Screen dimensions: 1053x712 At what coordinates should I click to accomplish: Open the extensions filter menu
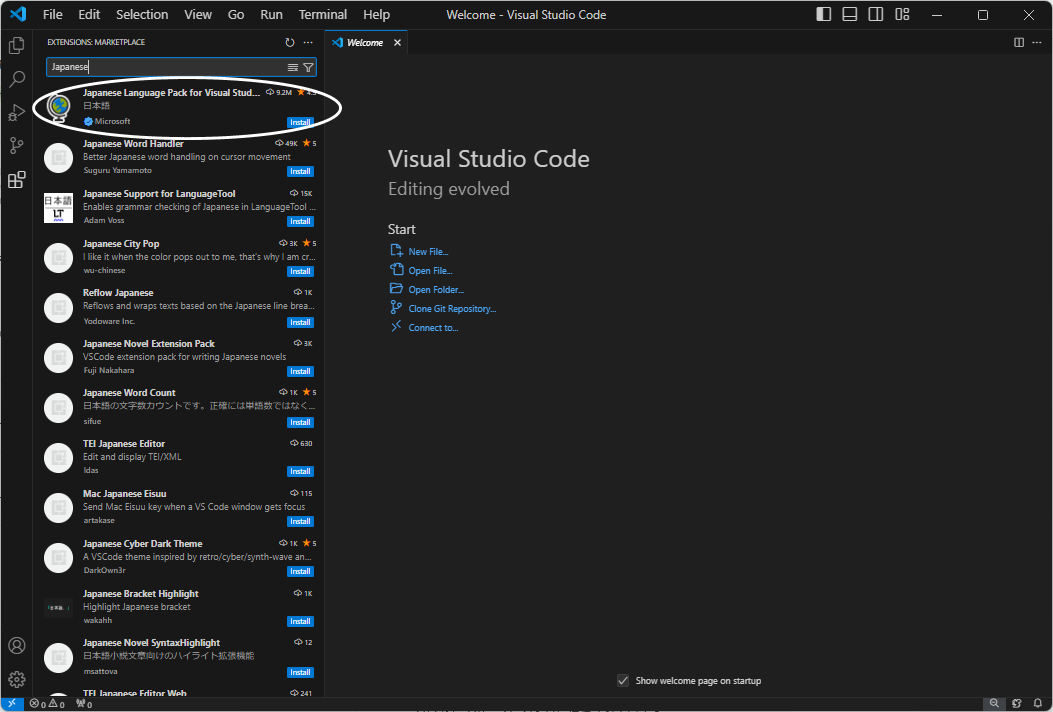308,67
